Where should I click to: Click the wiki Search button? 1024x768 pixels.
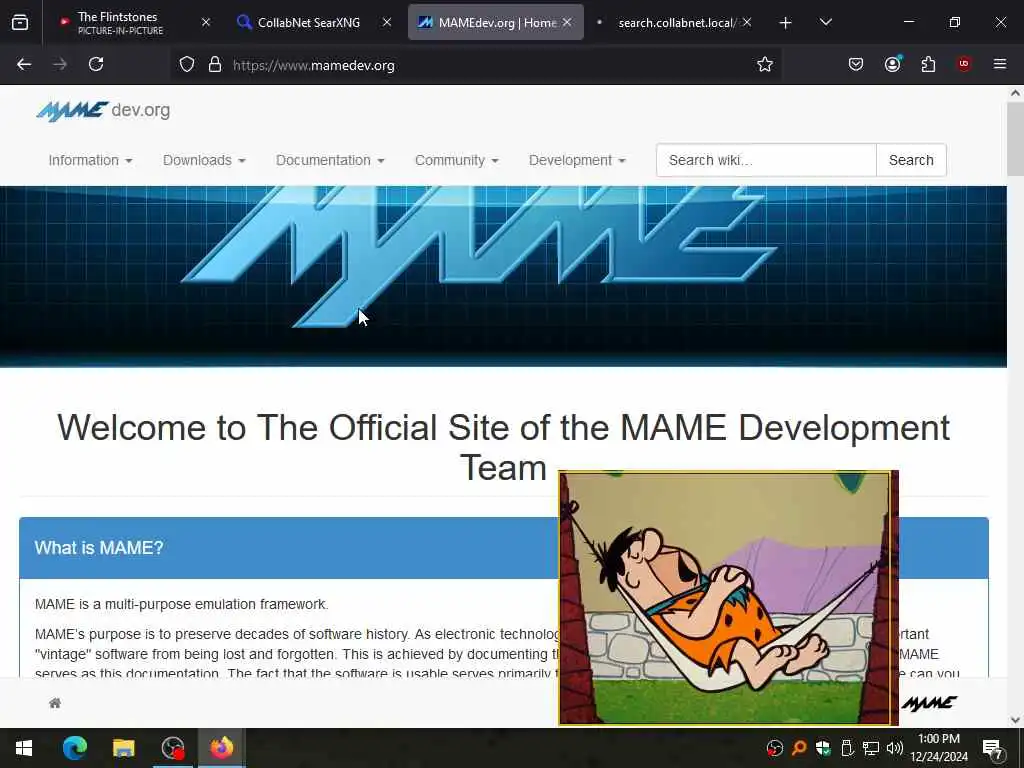point(911,160)
